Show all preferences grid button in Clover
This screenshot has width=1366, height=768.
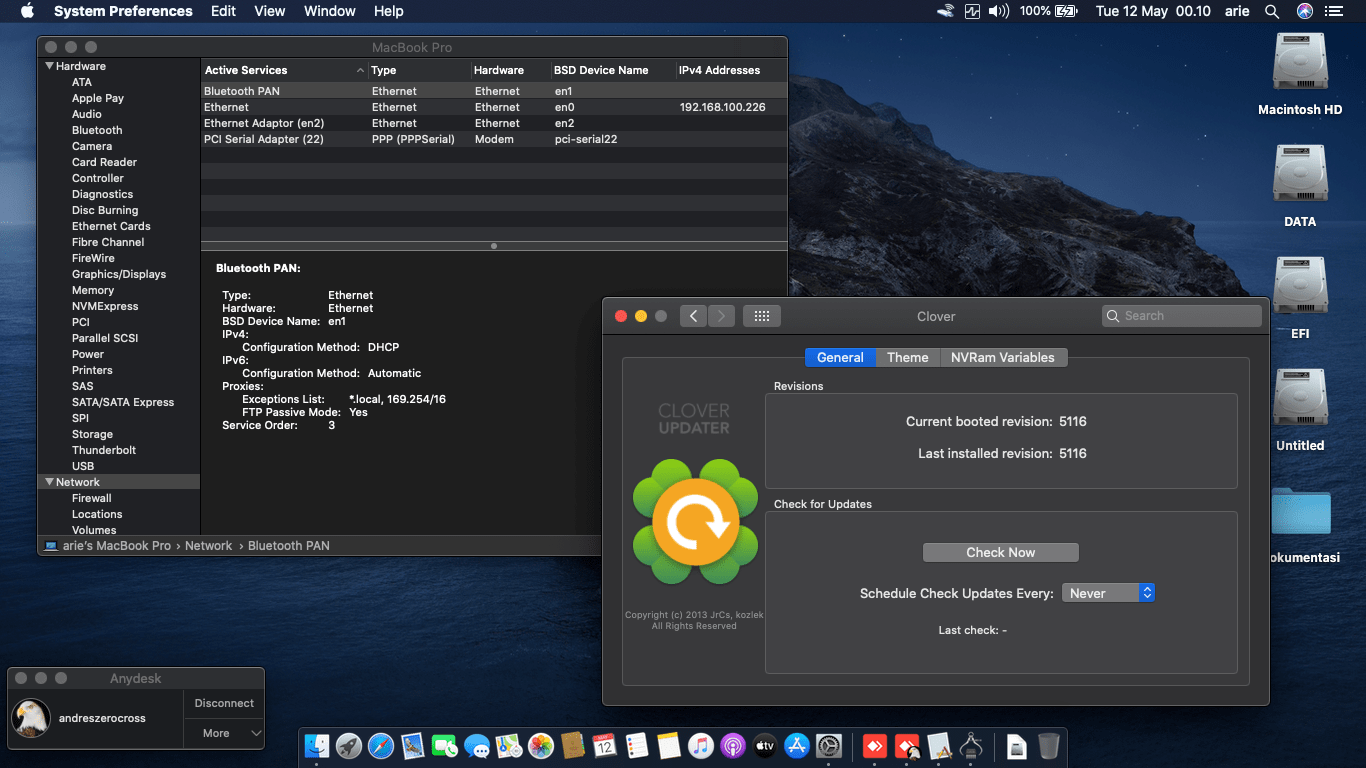click(762, 316)
